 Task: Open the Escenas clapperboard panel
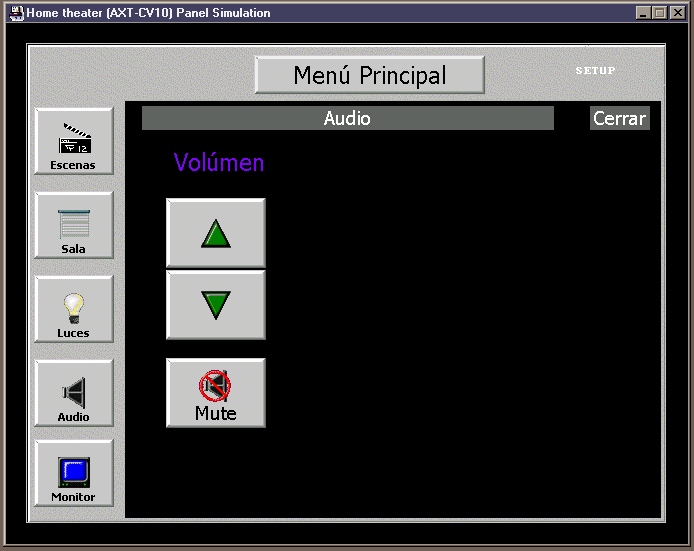click(x=73, y=142)
